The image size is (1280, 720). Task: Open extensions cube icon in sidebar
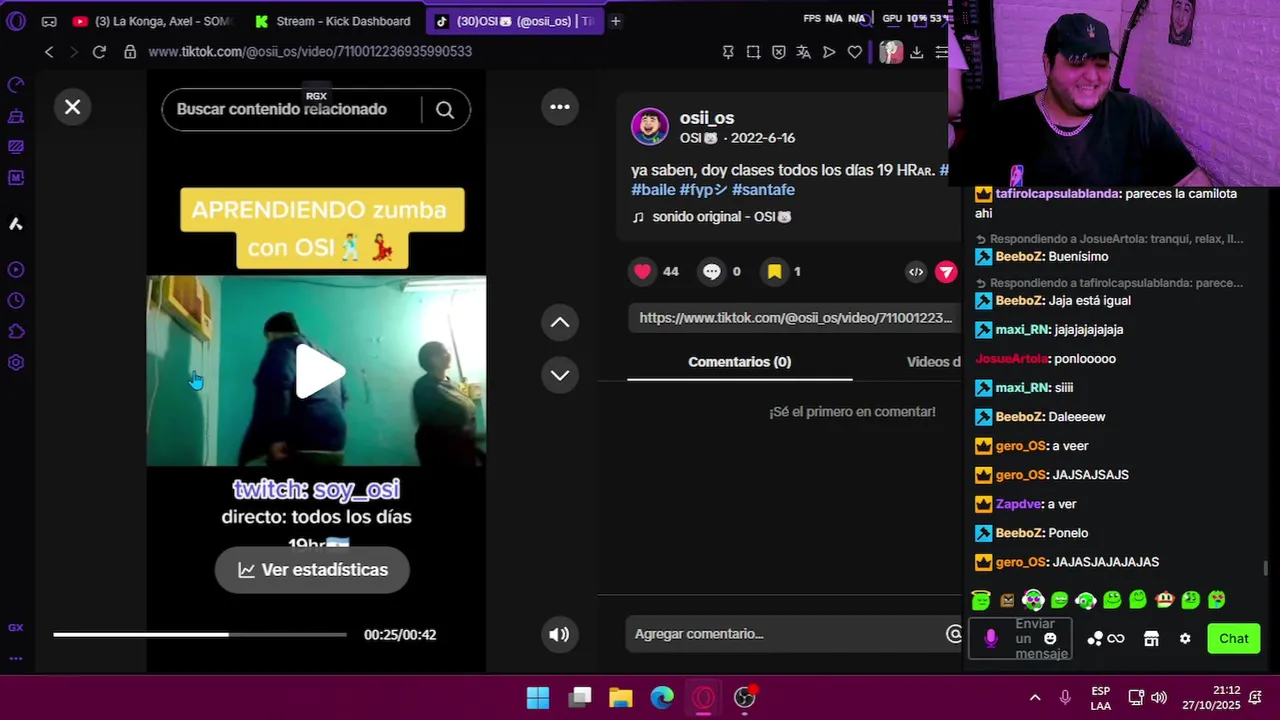(15, 332)
